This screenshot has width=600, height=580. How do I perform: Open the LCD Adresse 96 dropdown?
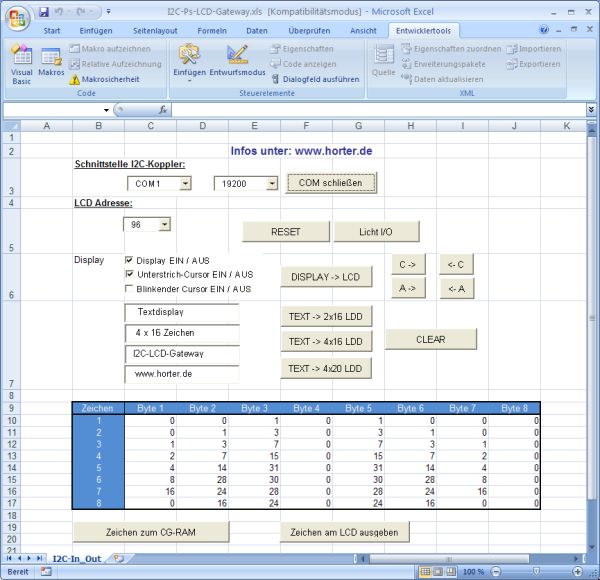click(164, 225)
